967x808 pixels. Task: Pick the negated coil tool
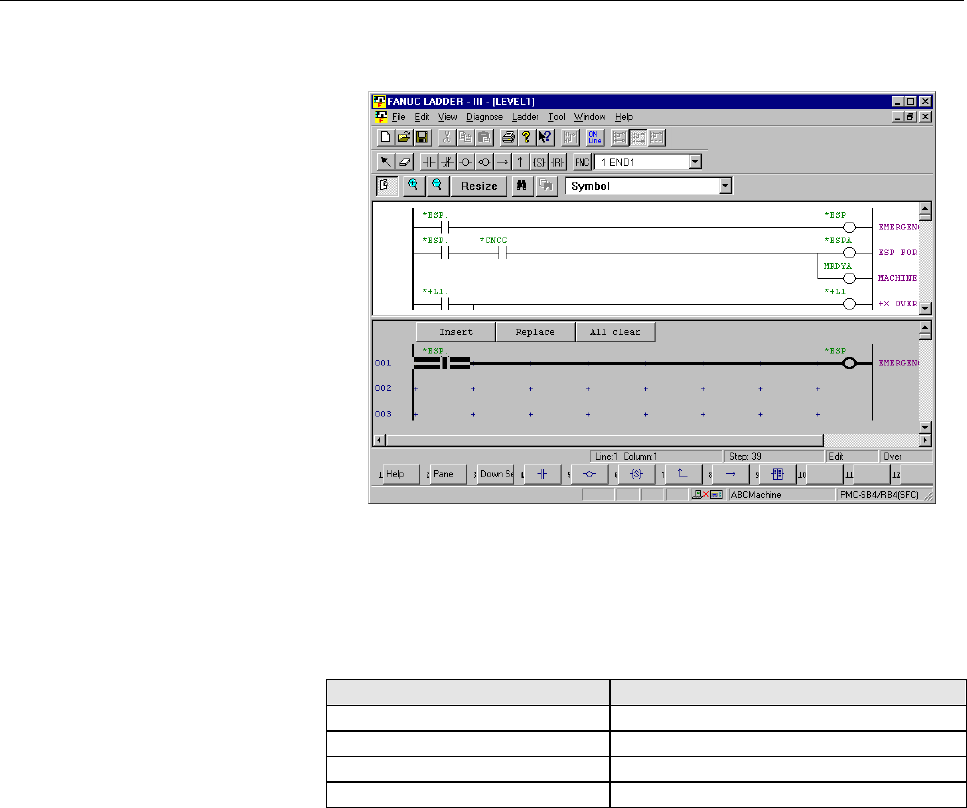(x=484, y=162)
